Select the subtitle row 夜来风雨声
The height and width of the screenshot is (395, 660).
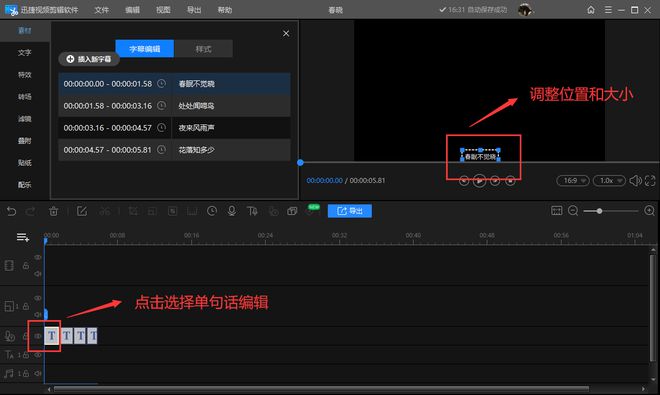pos(174,128)
